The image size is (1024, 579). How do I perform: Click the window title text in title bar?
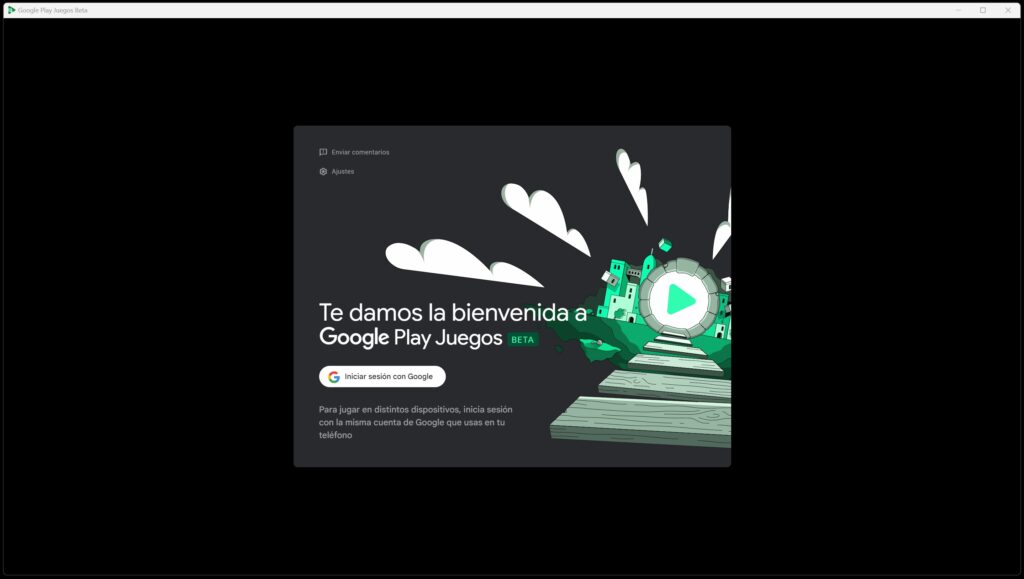tap(53, 10)
